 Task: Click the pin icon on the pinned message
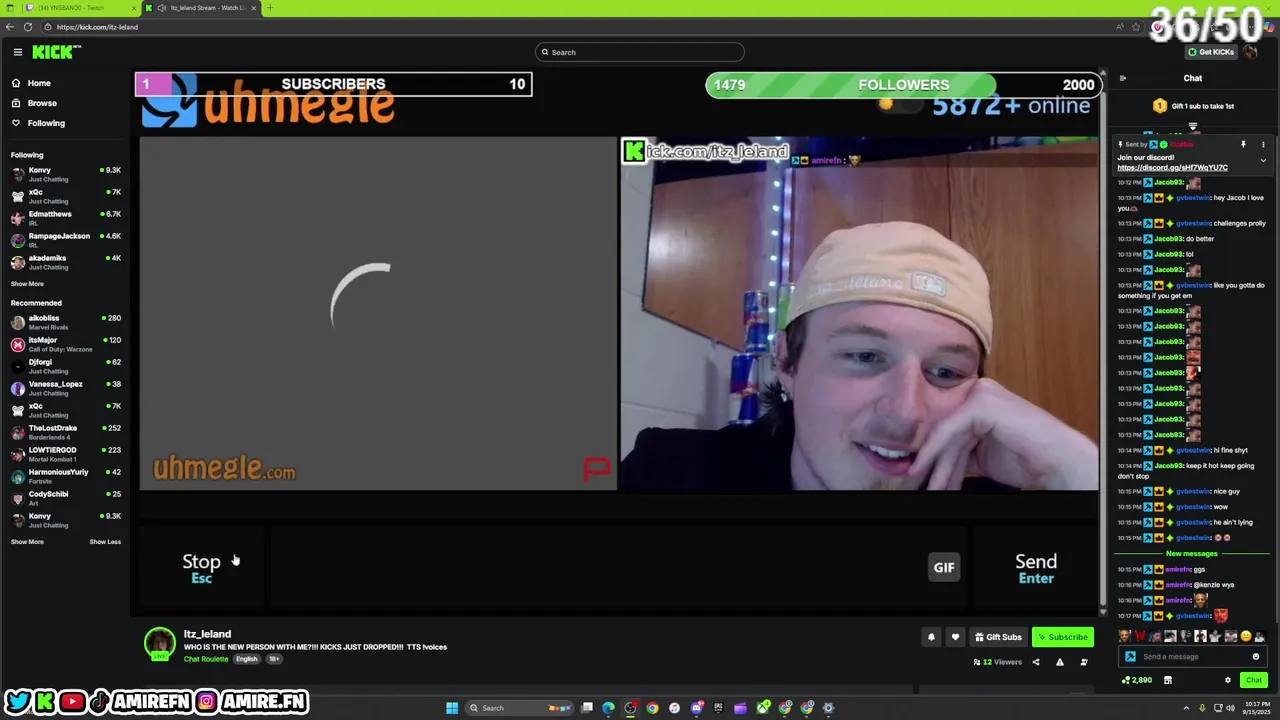tap(1243, 144)
